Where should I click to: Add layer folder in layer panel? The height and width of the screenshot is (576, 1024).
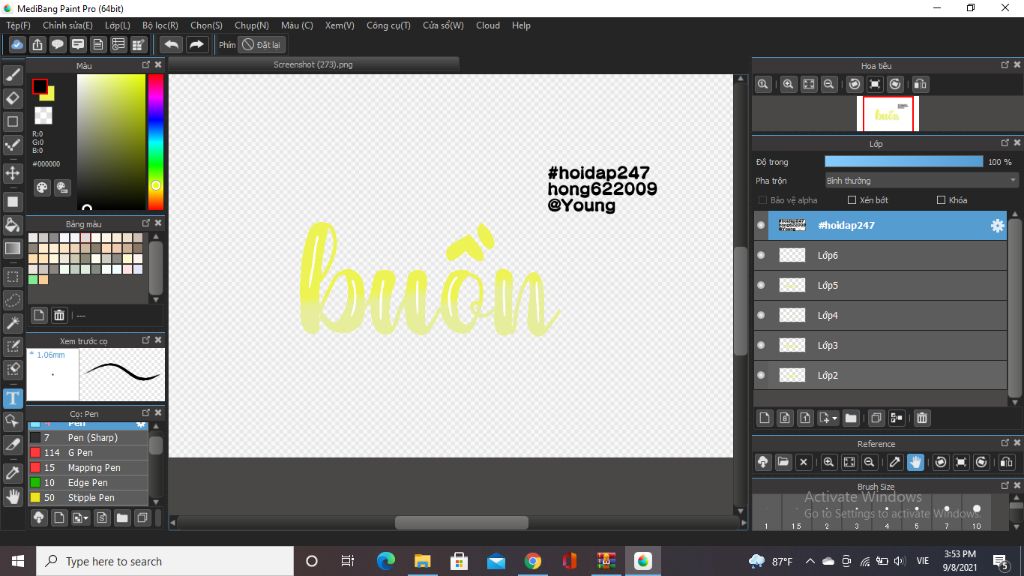click(850, 418)
